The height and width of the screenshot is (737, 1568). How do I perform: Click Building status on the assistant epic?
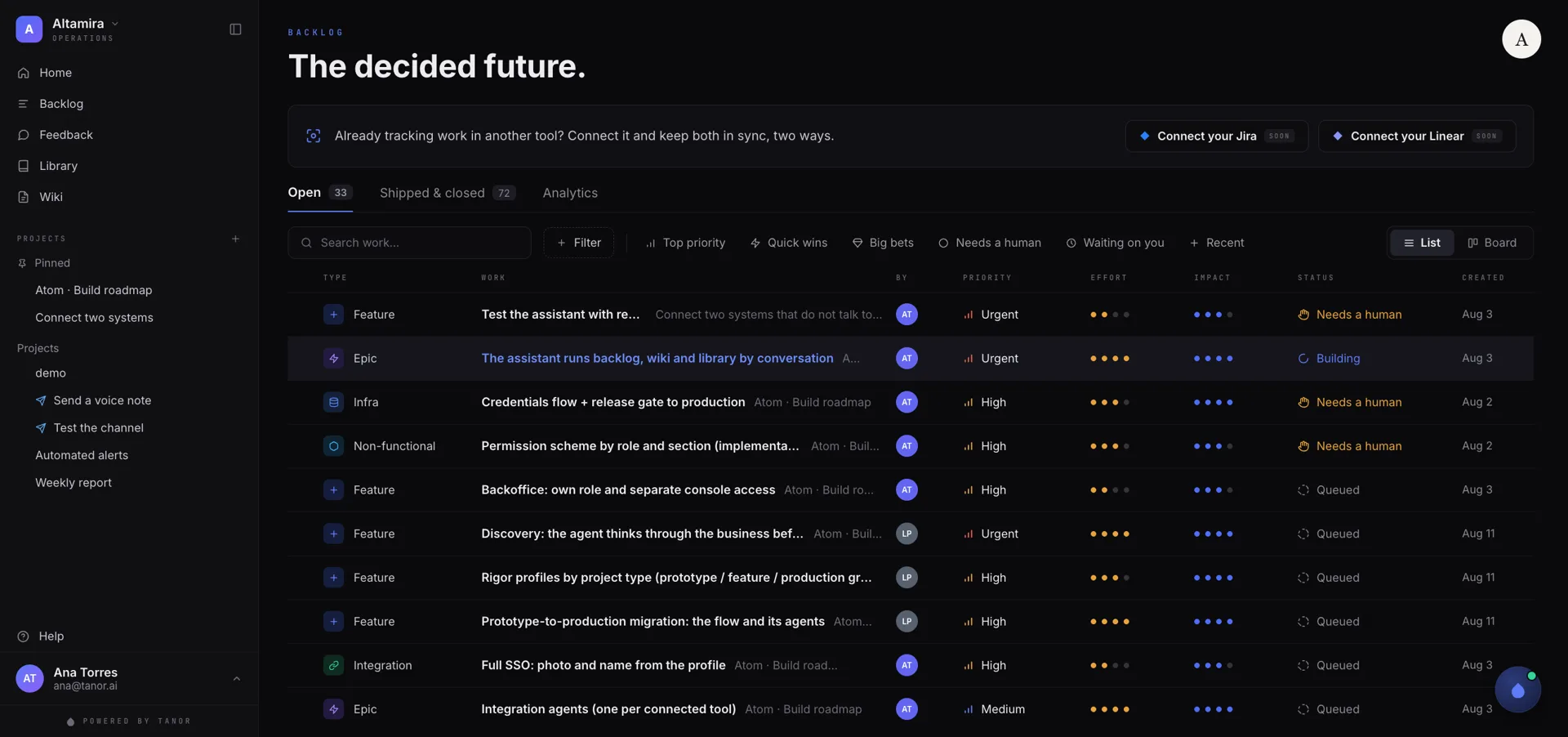[1329, 359]
